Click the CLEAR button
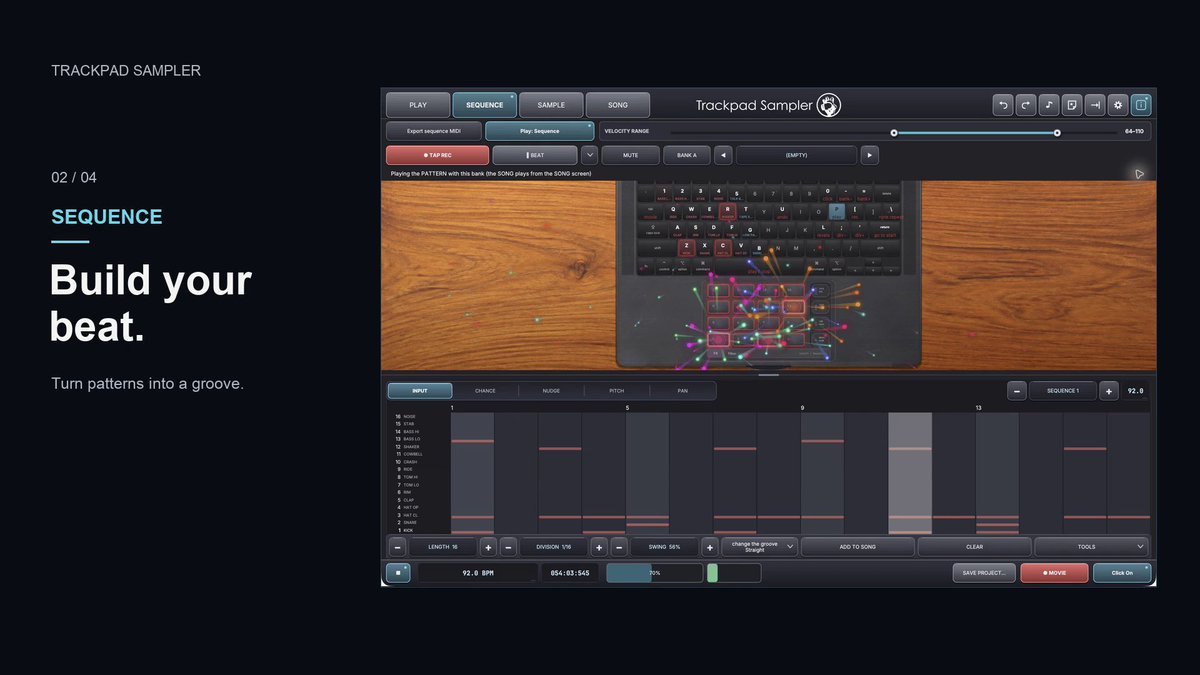This screenshot has height=675, width=1200. [x=975, y=547]
